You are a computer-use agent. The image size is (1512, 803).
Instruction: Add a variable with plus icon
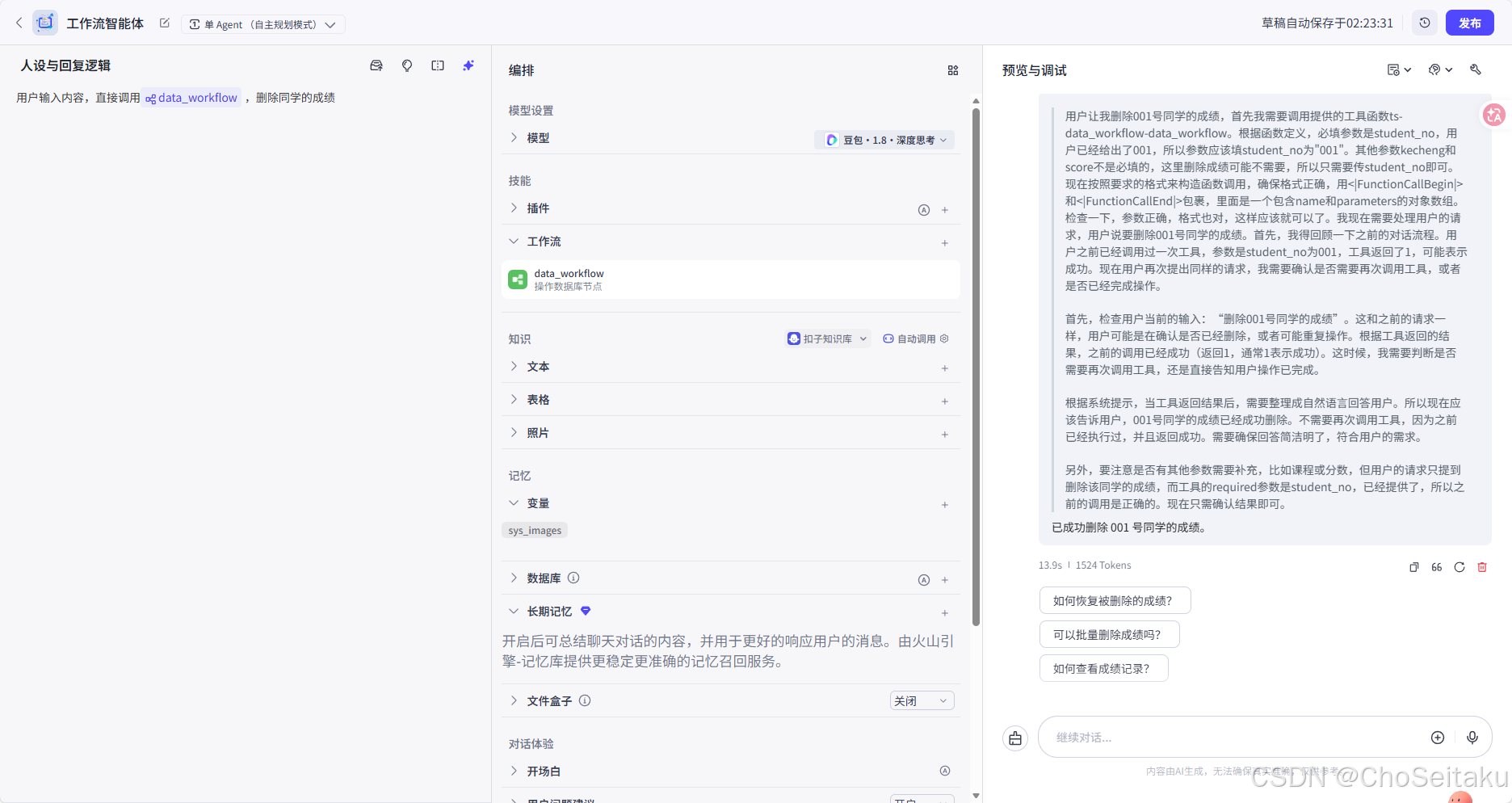(945, 505)
